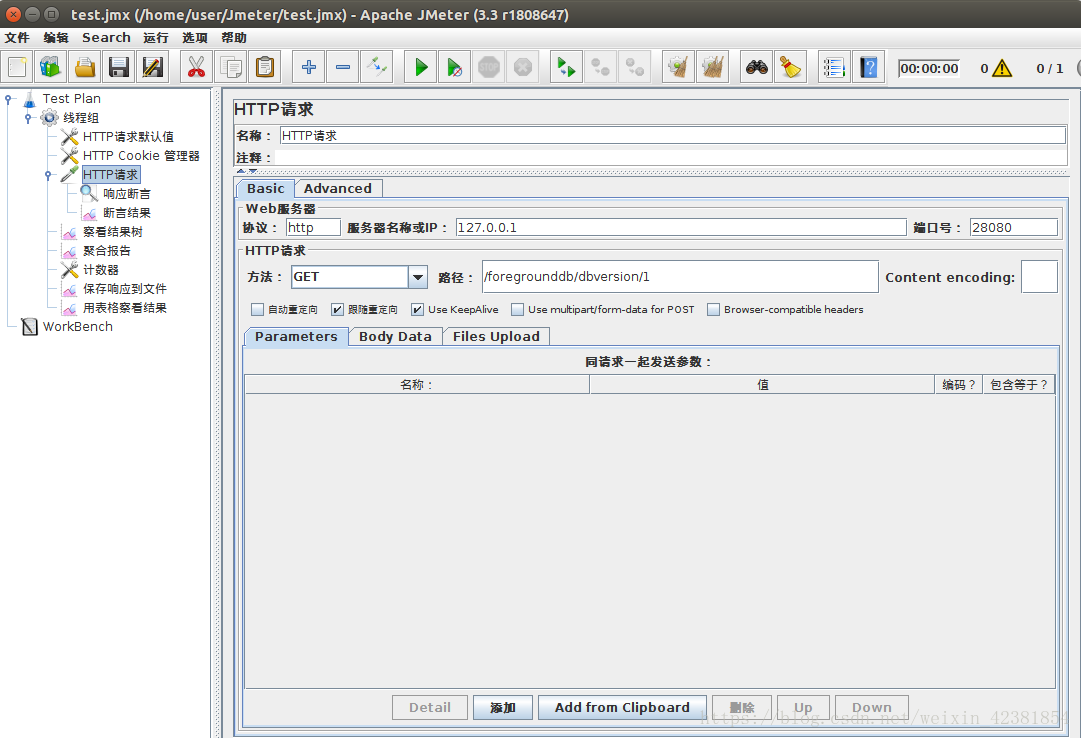
Task: Open the Templates icon in toolbar
Action: coord(51,68)
